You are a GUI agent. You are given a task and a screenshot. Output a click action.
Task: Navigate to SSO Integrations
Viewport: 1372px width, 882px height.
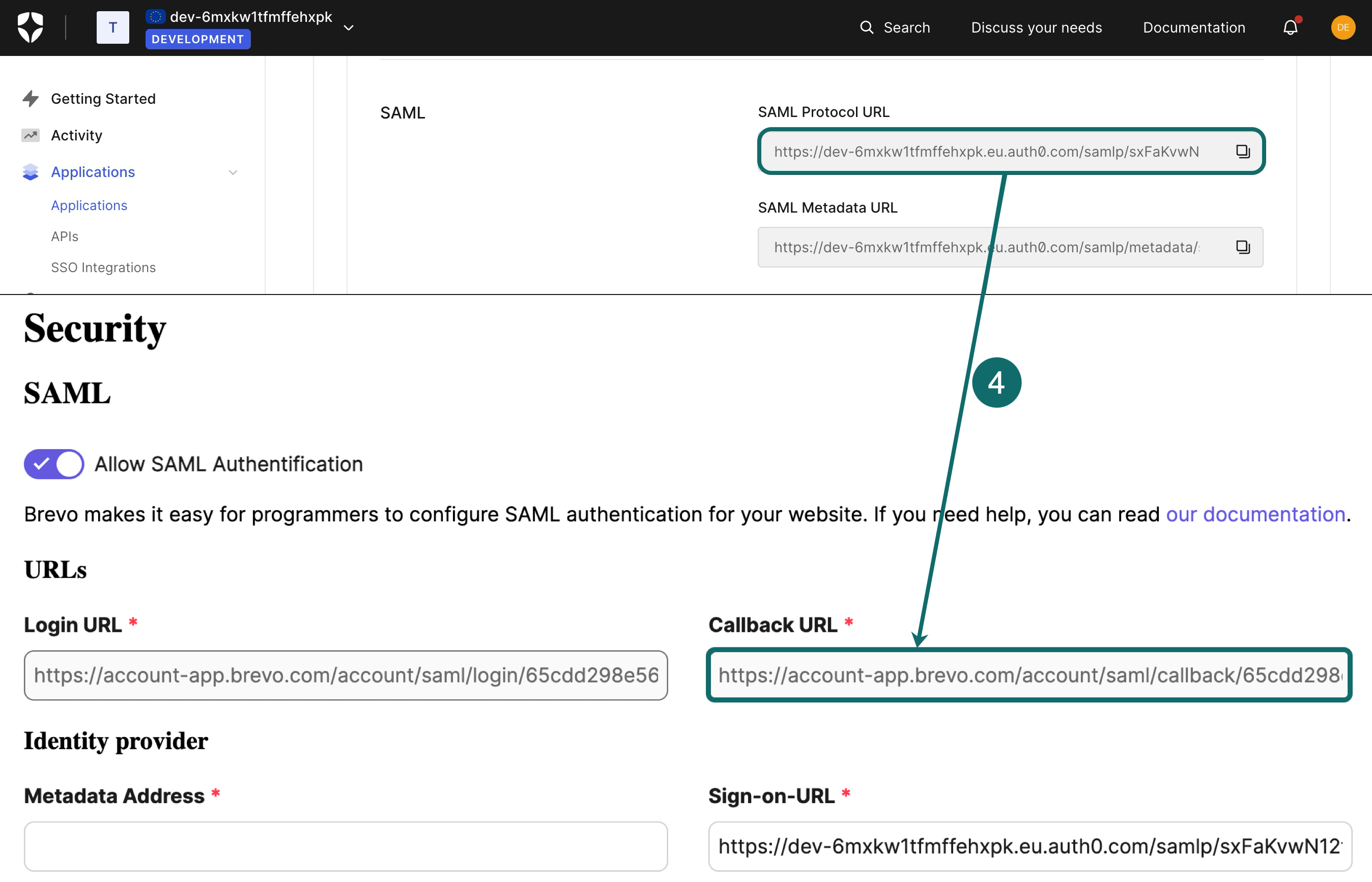click(103, 267)
